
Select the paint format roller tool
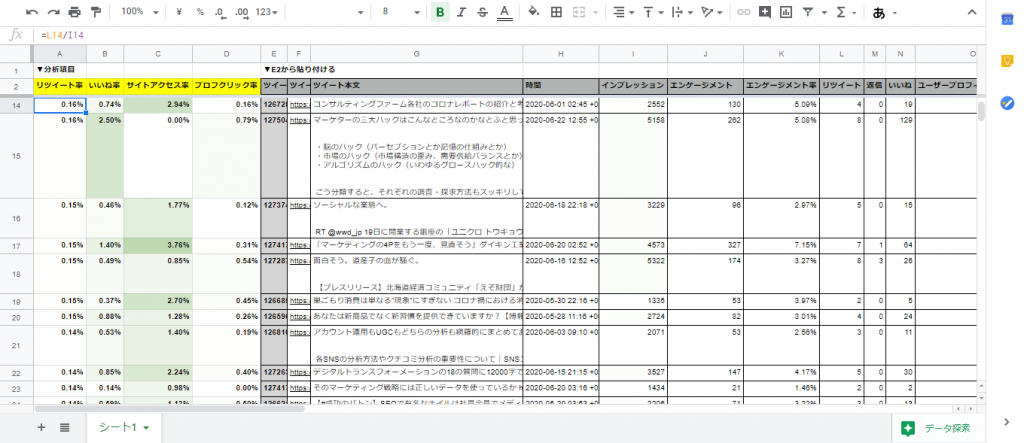[x=96, y=12]
